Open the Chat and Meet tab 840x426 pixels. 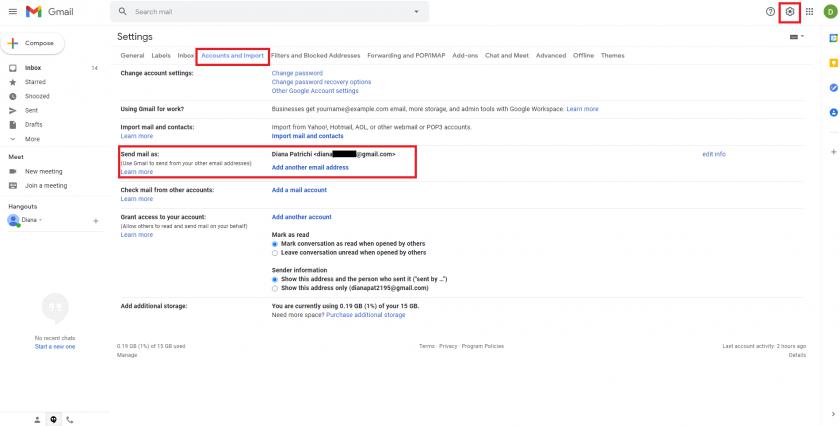pos(507,56)
